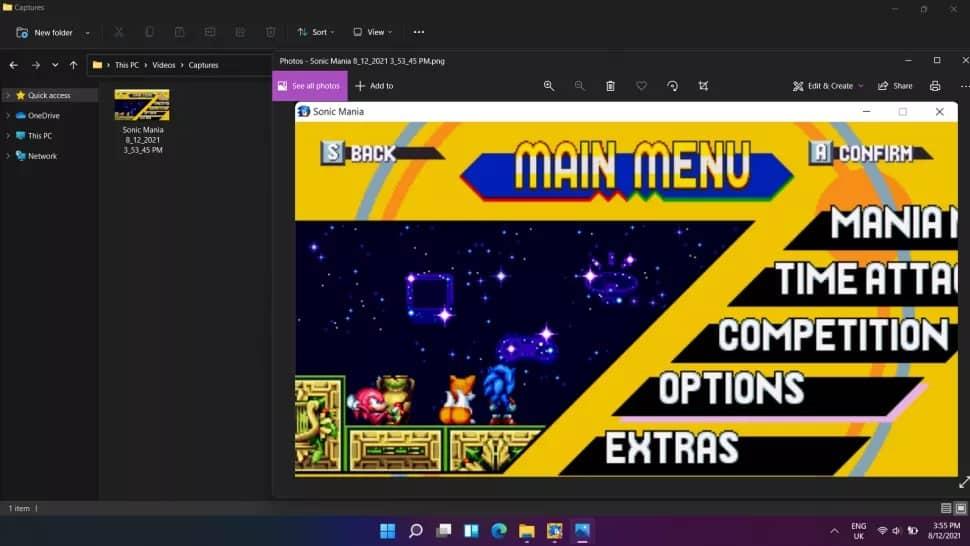Open Microsoft Edge from the taskbar
The height and width of the screenshot is (546, 970).
(x=499, y=530)
